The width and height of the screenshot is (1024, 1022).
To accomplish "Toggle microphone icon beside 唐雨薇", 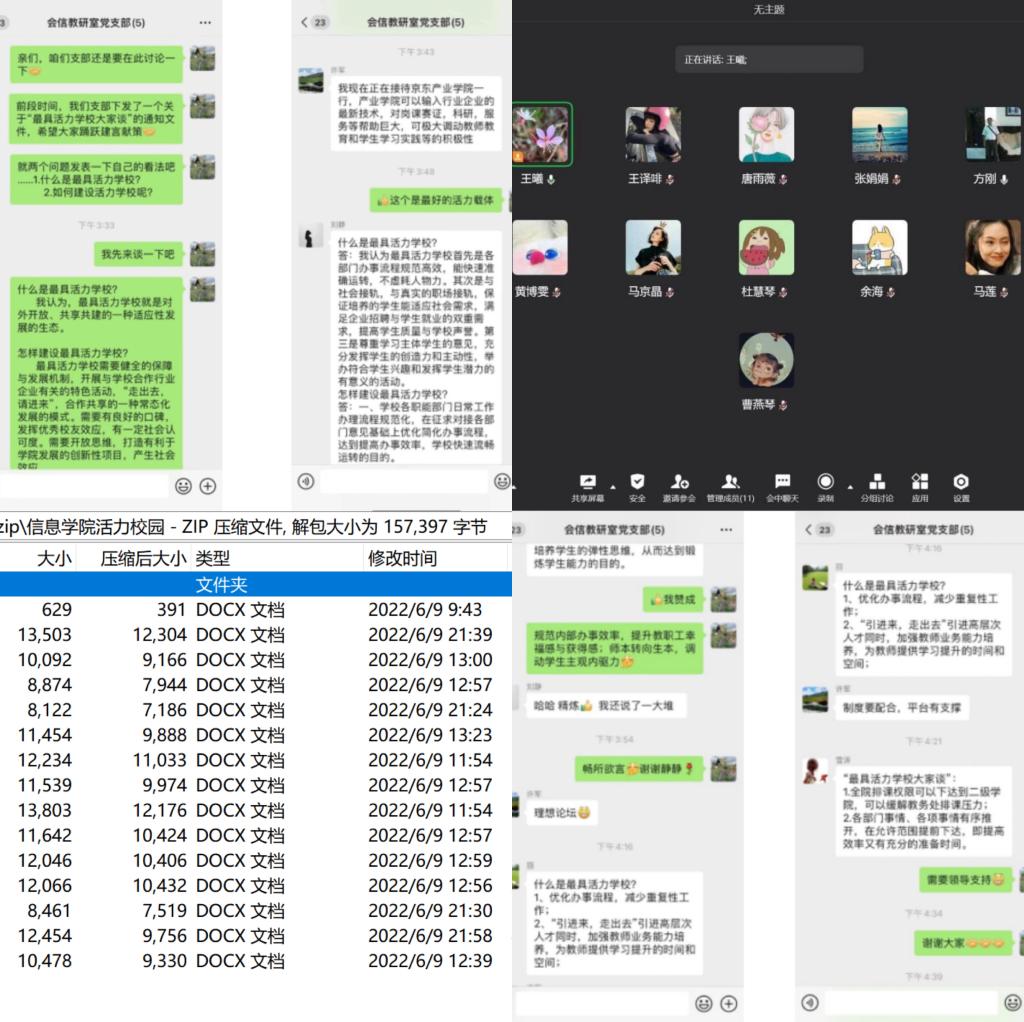I will [784, 180].
